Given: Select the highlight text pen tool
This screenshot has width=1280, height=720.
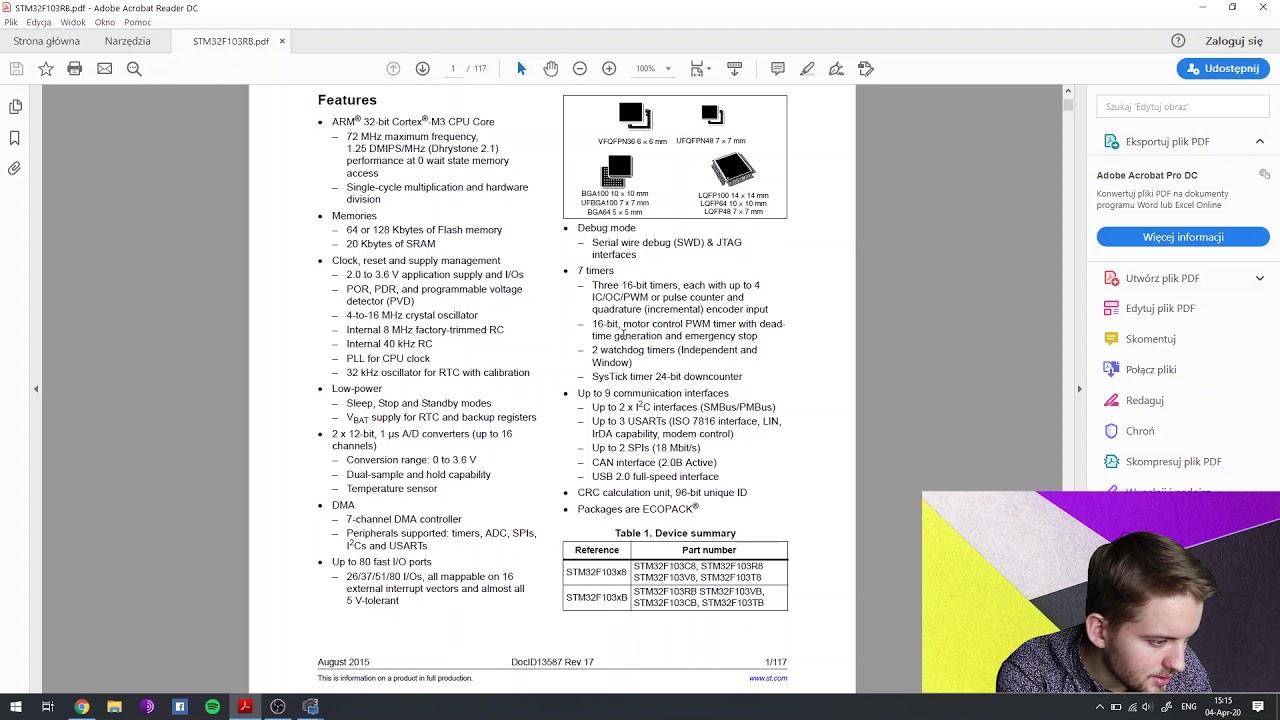Looking at the screenshot, I should click(x=807, y=69).
